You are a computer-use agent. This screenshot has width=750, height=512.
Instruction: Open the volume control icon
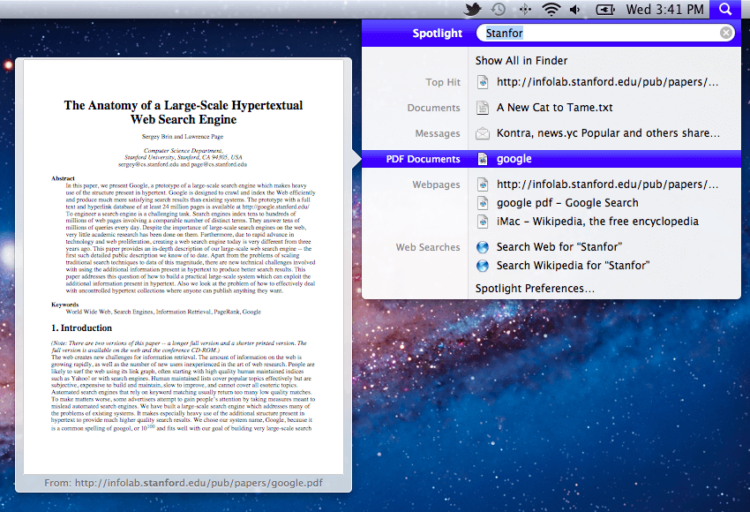(x=575, y=9)
